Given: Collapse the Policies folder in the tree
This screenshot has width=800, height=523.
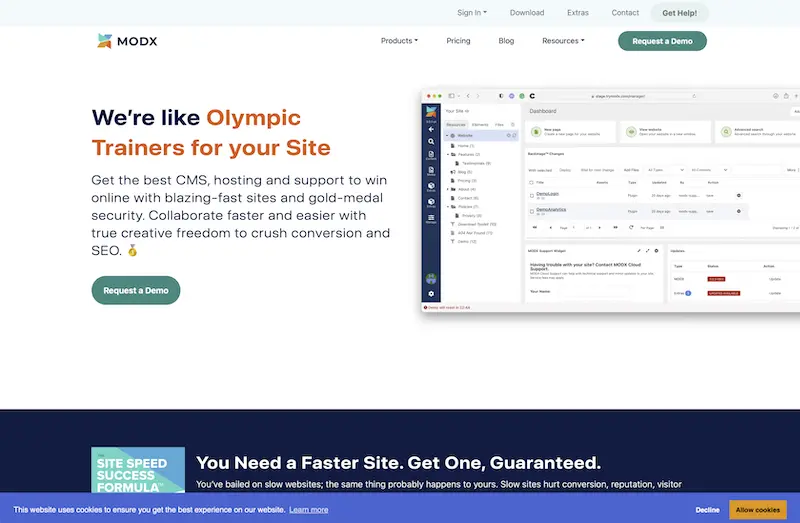Looking at the screenshot, I should 448,207.
